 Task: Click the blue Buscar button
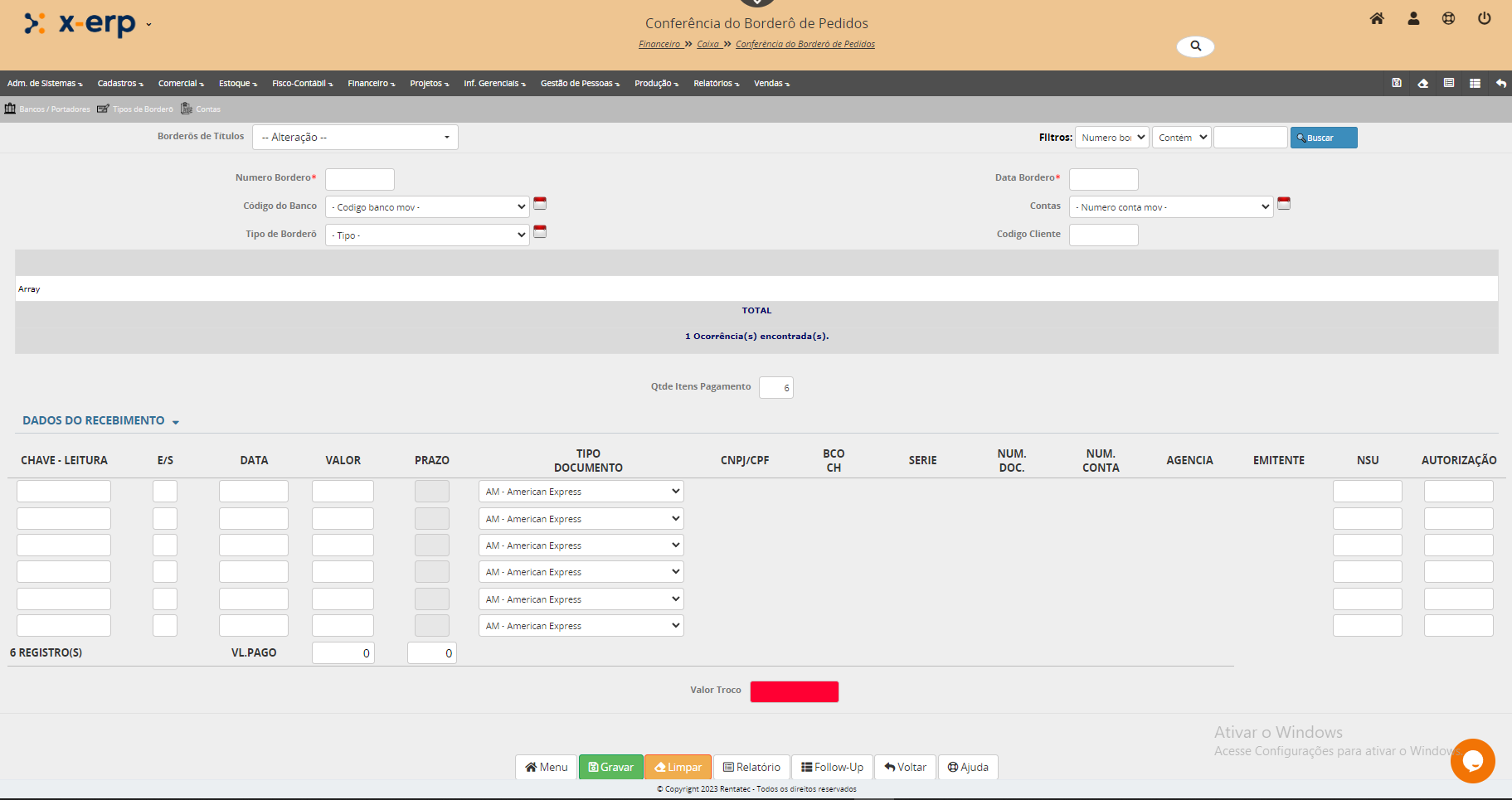click(1323, 138)
